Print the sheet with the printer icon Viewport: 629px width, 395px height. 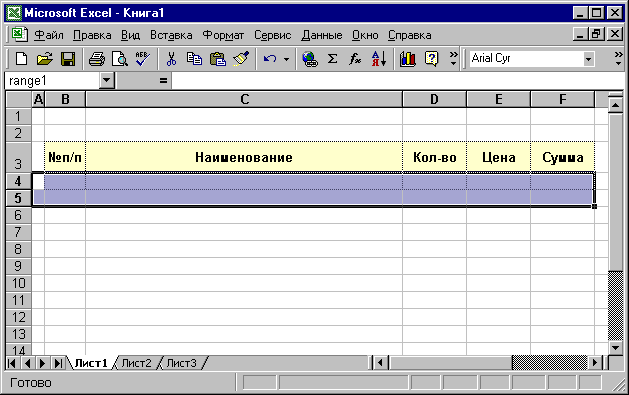click(x=97, y=59)
